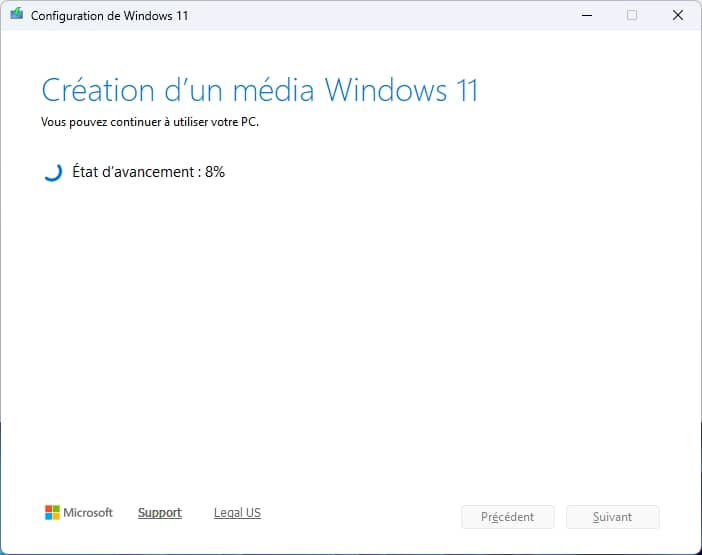Click the 'Configuration de Windows 11' title text
Screen dimensions: 702x555
[x=109, y=16]
